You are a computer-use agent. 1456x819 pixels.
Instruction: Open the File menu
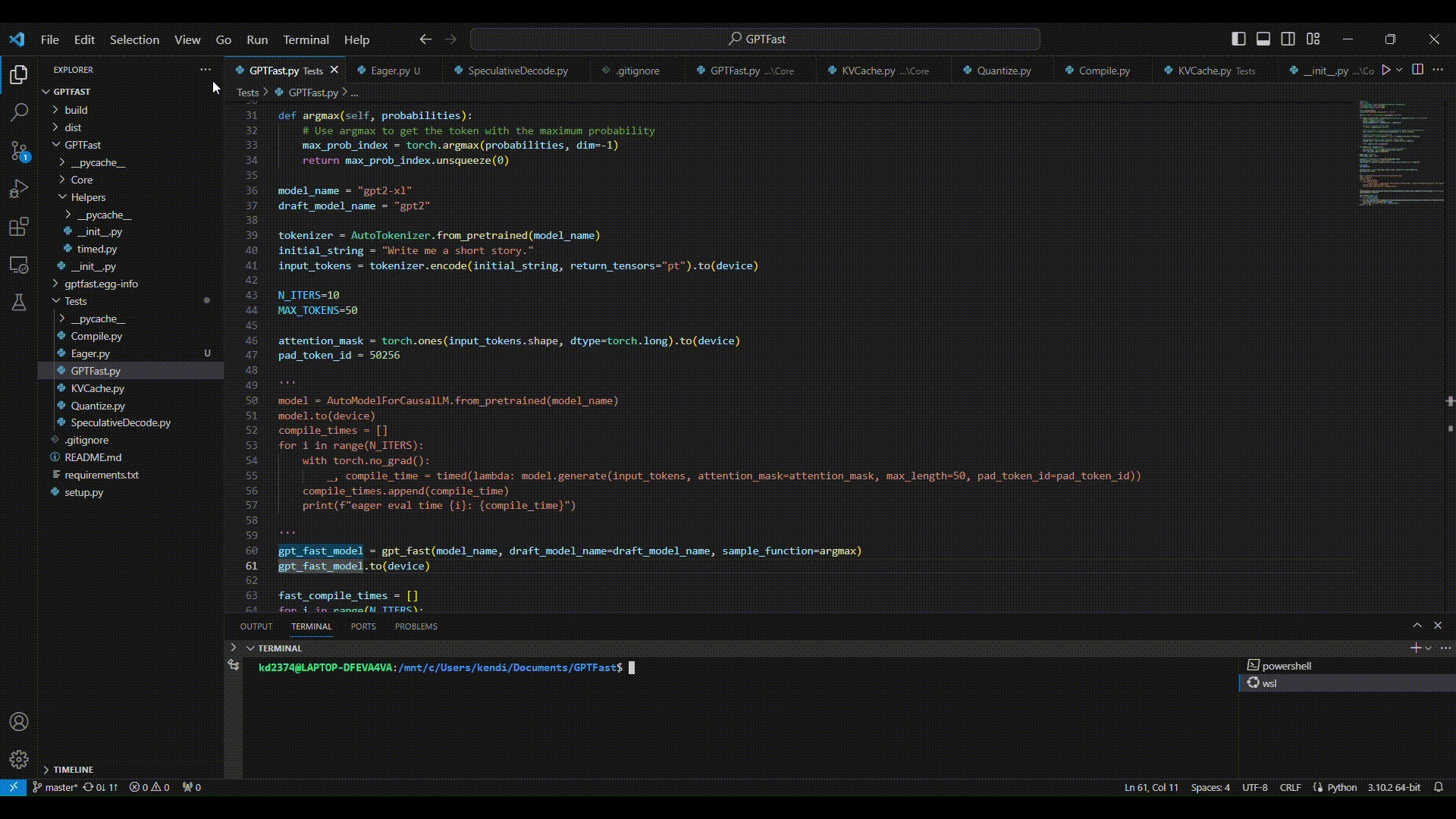point(49,39)
